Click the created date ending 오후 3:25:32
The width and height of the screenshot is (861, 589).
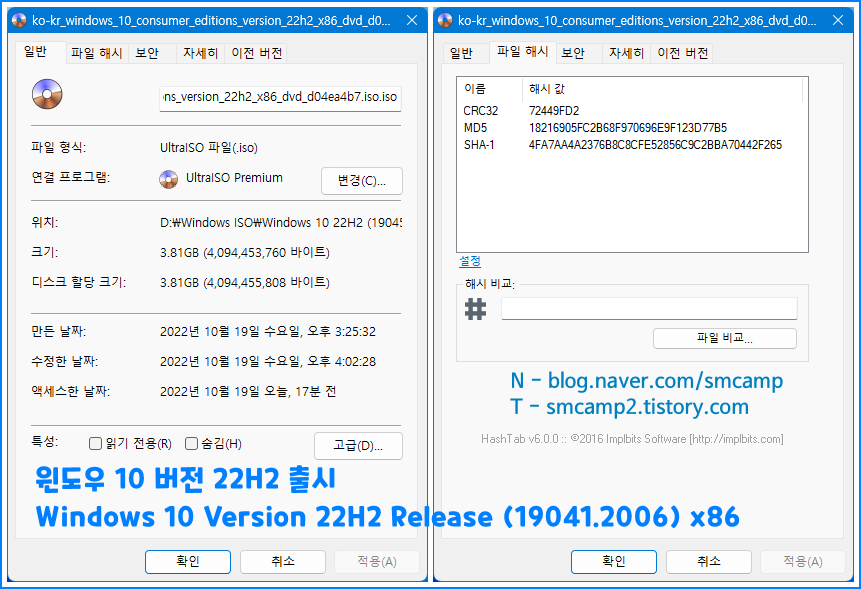[x=268, y=332]
